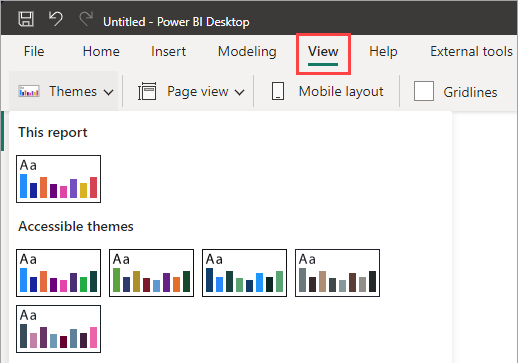The height and width of the screenshot is (363, 518).
Task: Open the External tools tab
Action: tap(471, 51)
